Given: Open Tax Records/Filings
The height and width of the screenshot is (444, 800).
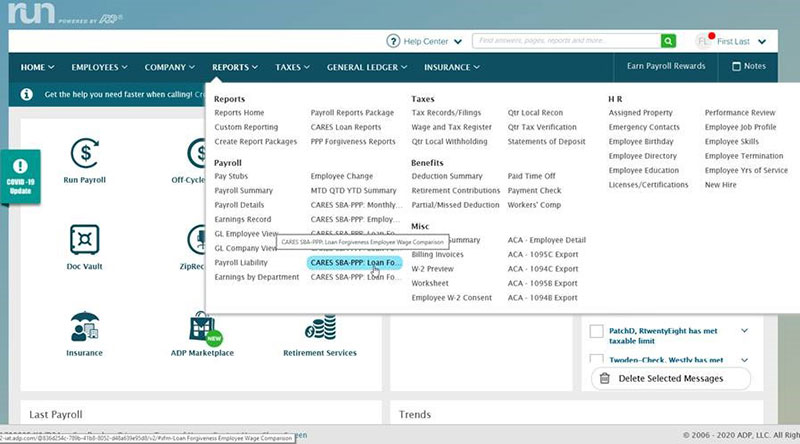Looking at the screenshot, I should [x=446, y=113].
